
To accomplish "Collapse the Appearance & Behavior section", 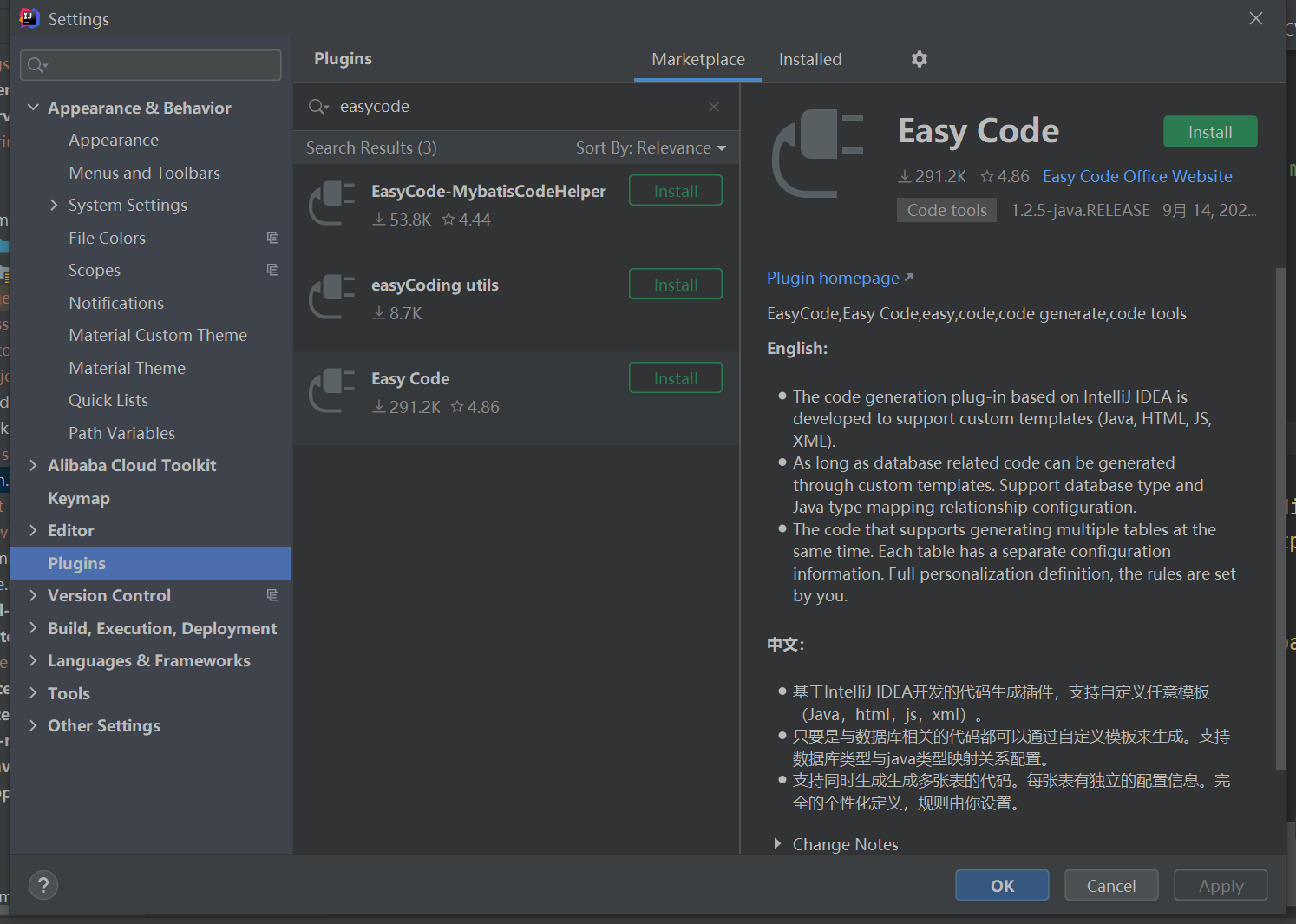I will [34, 108].
